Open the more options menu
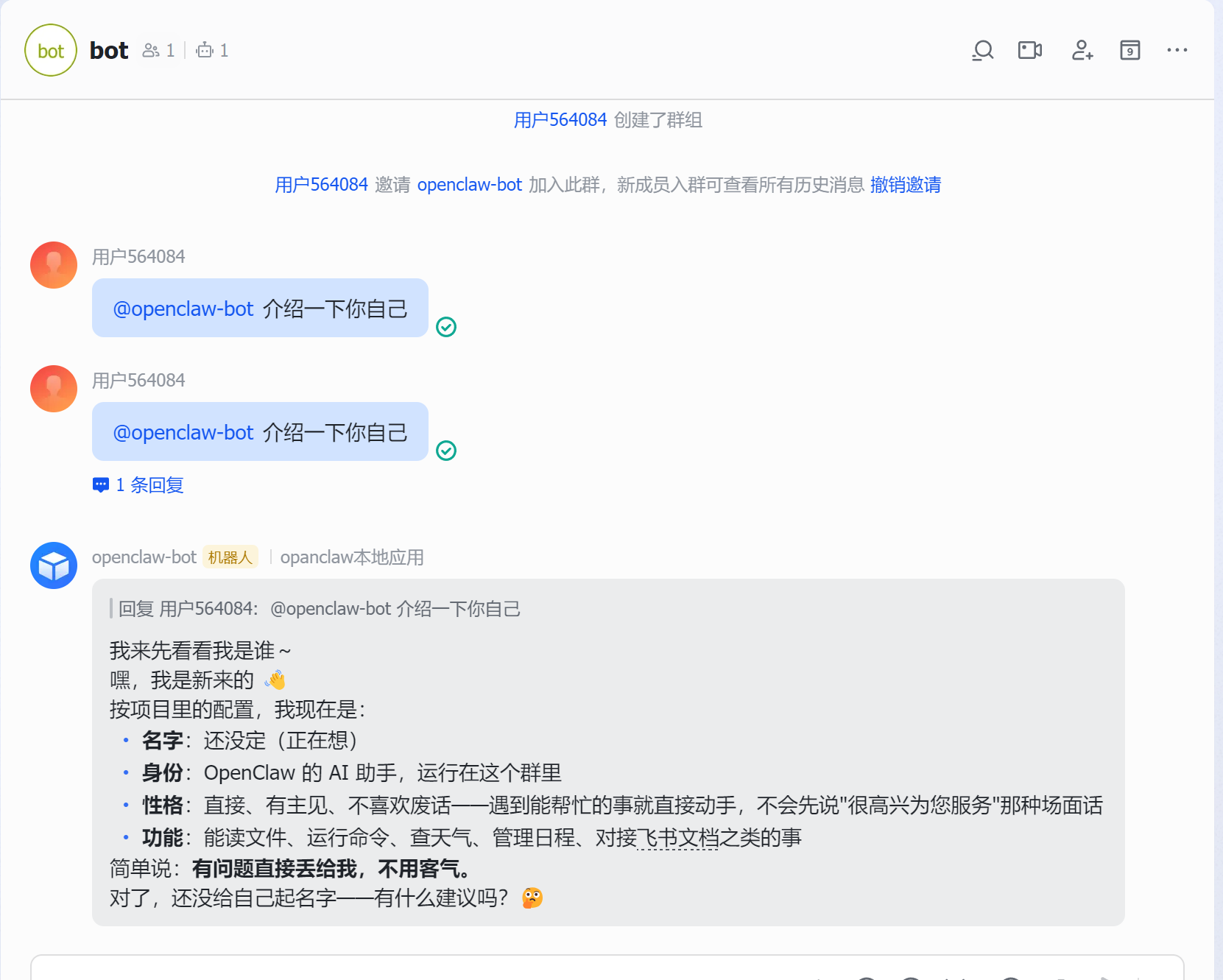 [x=1177, y=50]
